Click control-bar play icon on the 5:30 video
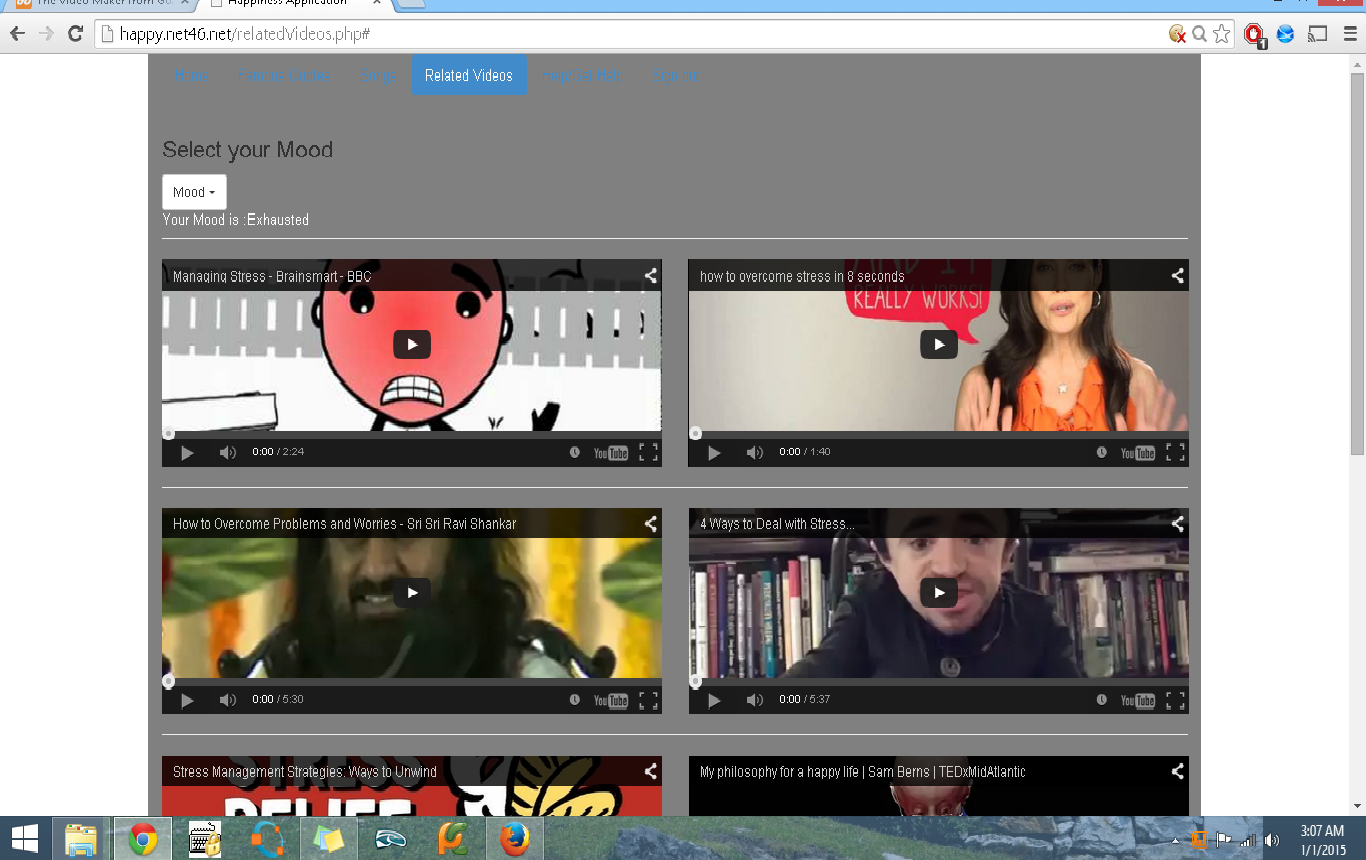The image size is (1366, 860). pos(187,700)
